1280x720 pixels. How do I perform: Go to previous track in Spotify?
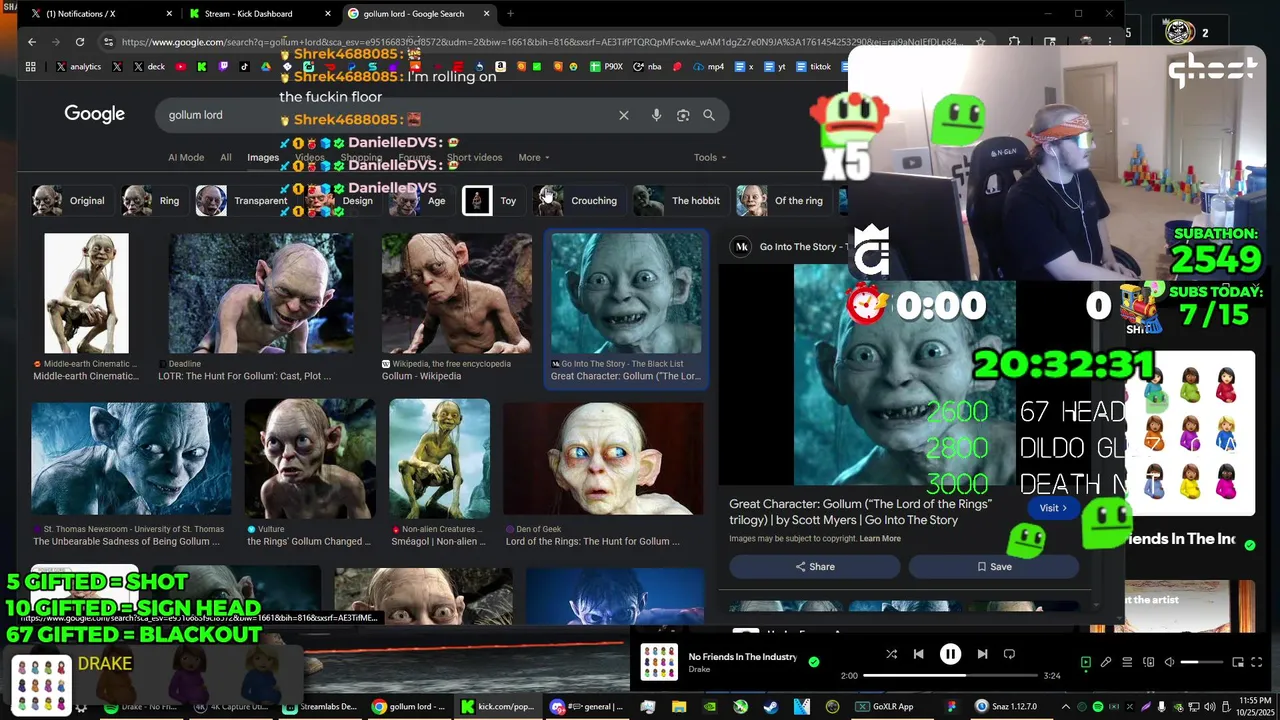coord(918,654)
